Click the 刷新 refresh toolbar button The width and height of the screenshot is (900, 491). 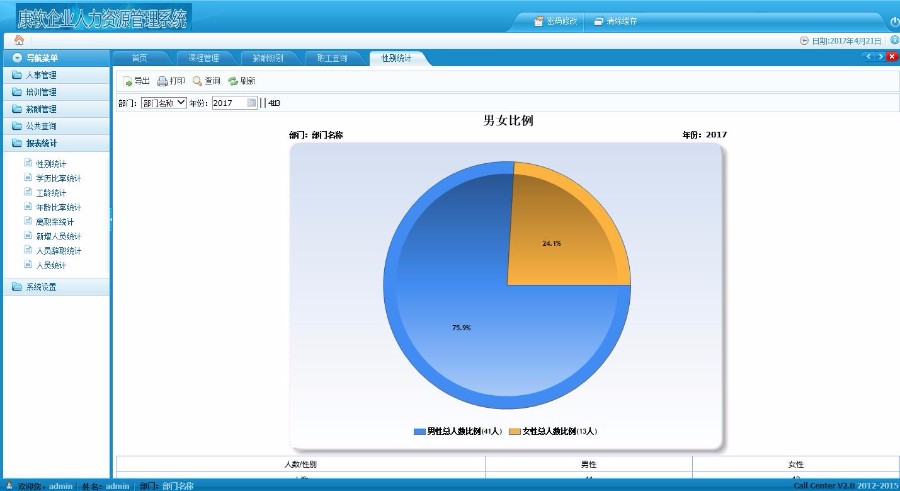coord(241,81)
